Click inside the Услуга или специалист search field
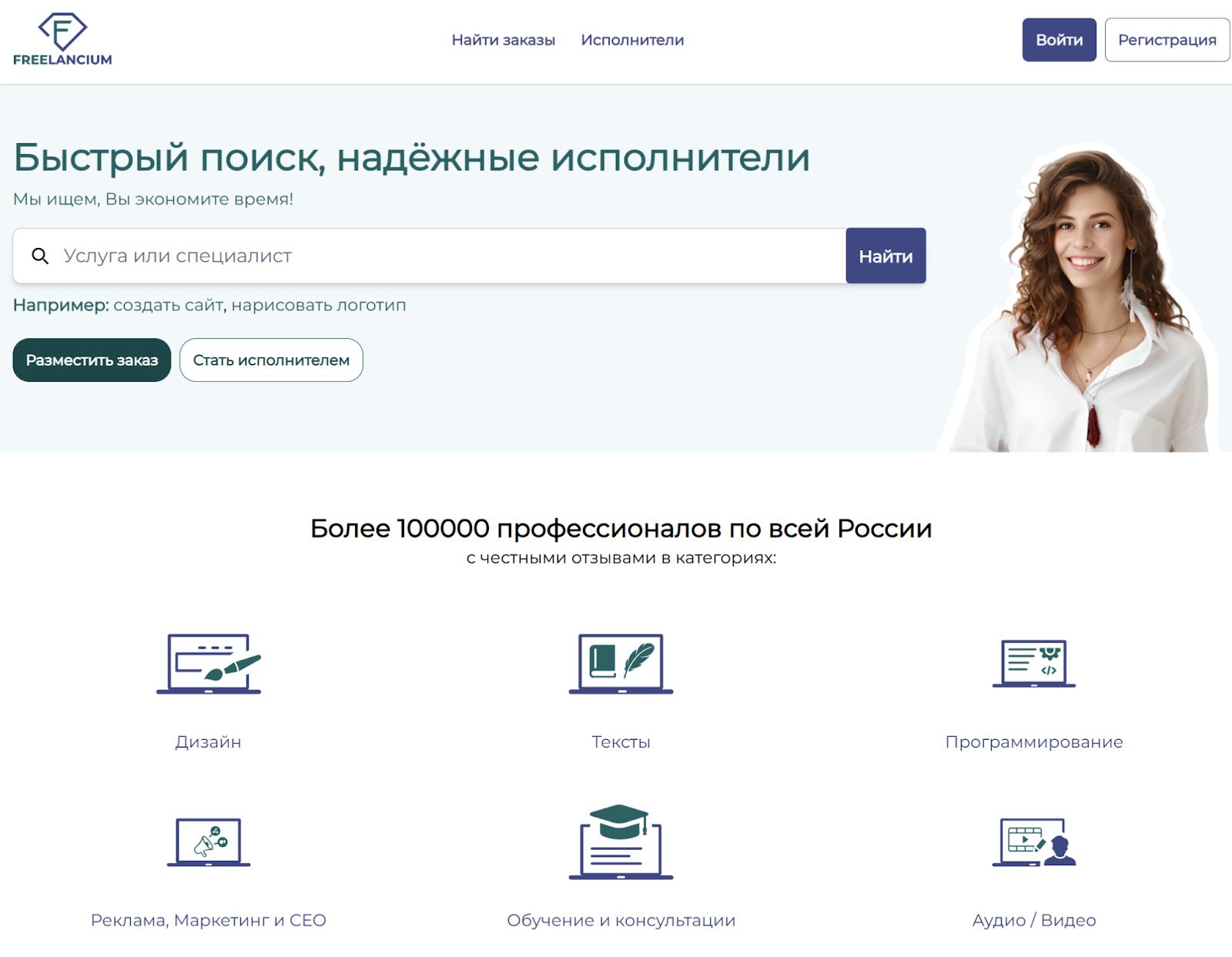 [x=385, y=256]
